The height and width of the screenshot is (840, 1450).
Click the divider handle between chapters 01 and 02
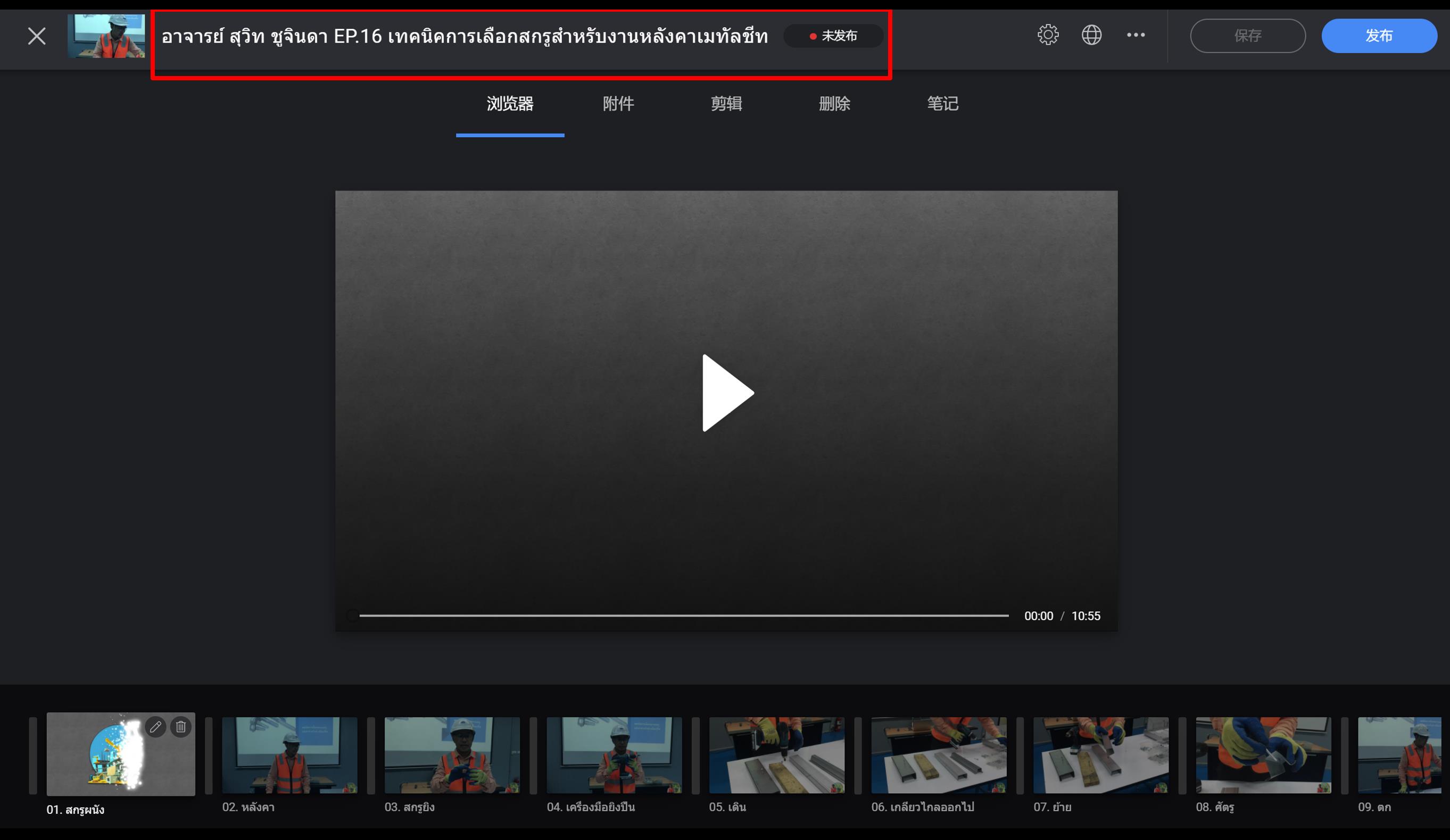coord(208,755)
